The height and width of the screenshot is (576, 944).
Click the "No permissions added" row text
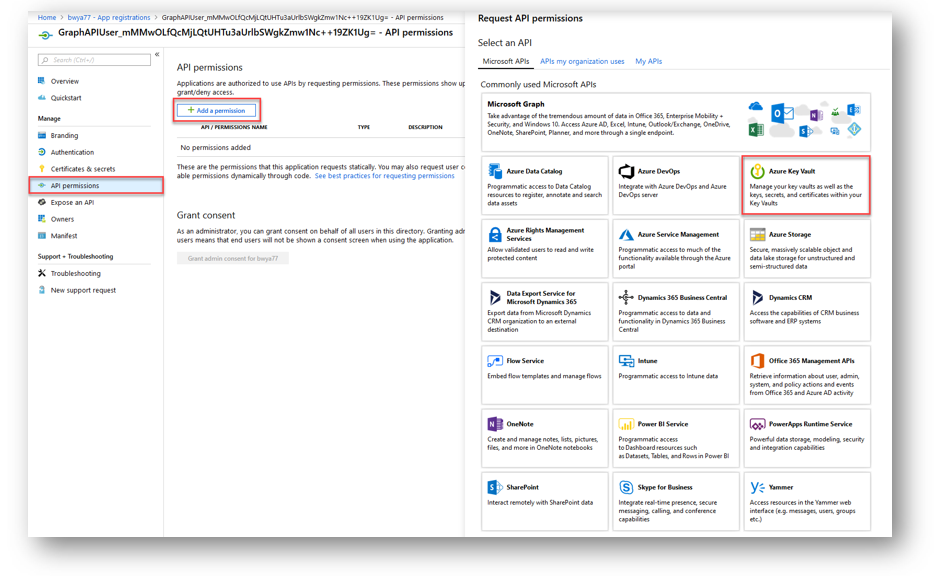click(x=216, y=147)
